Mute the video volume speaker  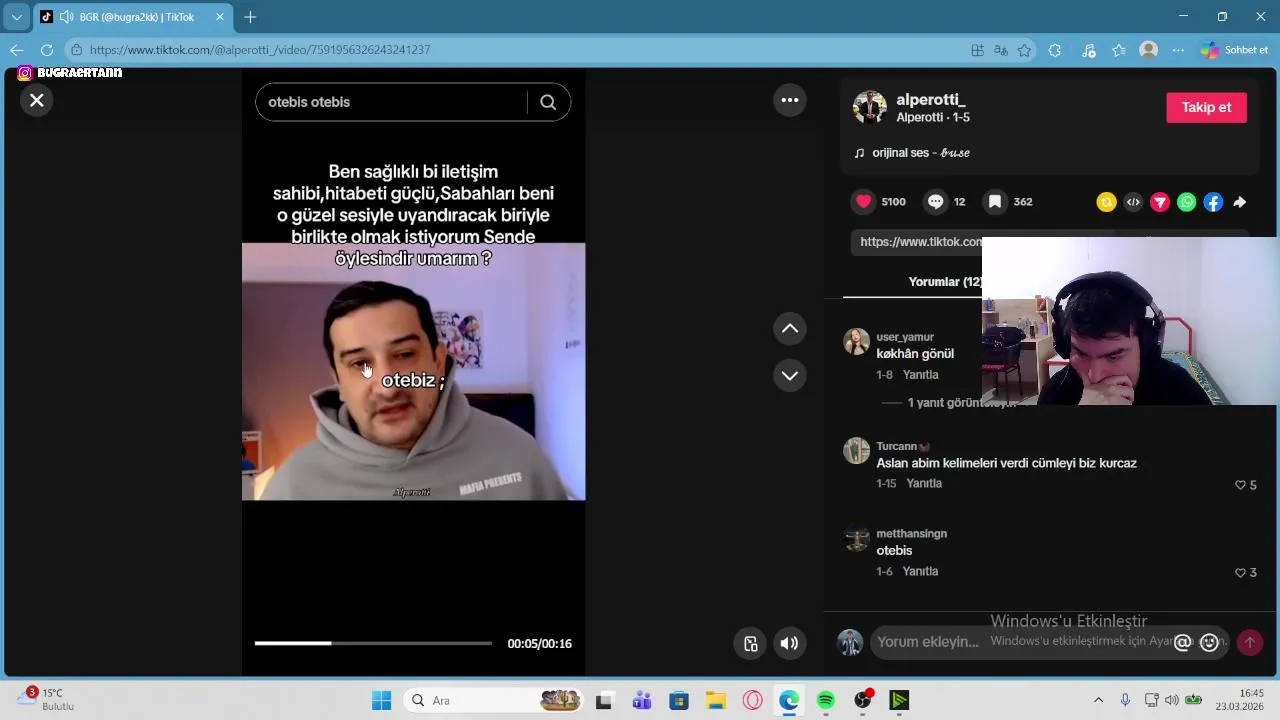pyautogui.click(x=789, y=644)
